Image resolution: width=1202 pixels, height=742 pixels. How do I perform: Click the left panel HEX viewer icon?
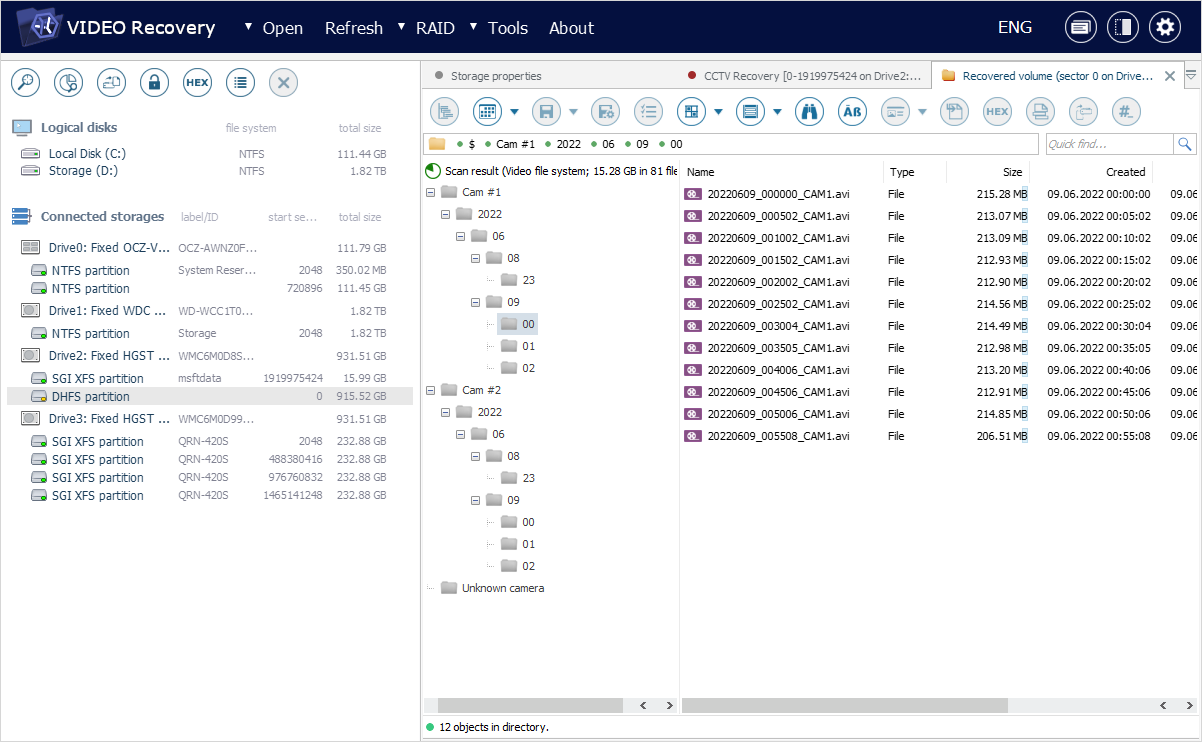198,83
